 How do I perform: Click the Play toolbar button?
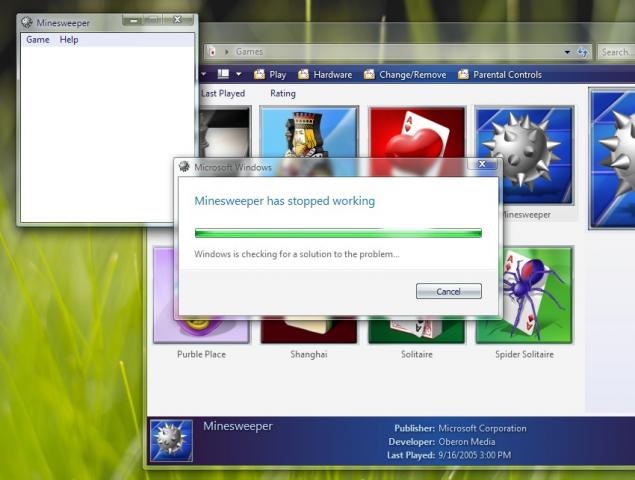coord(270,75)
